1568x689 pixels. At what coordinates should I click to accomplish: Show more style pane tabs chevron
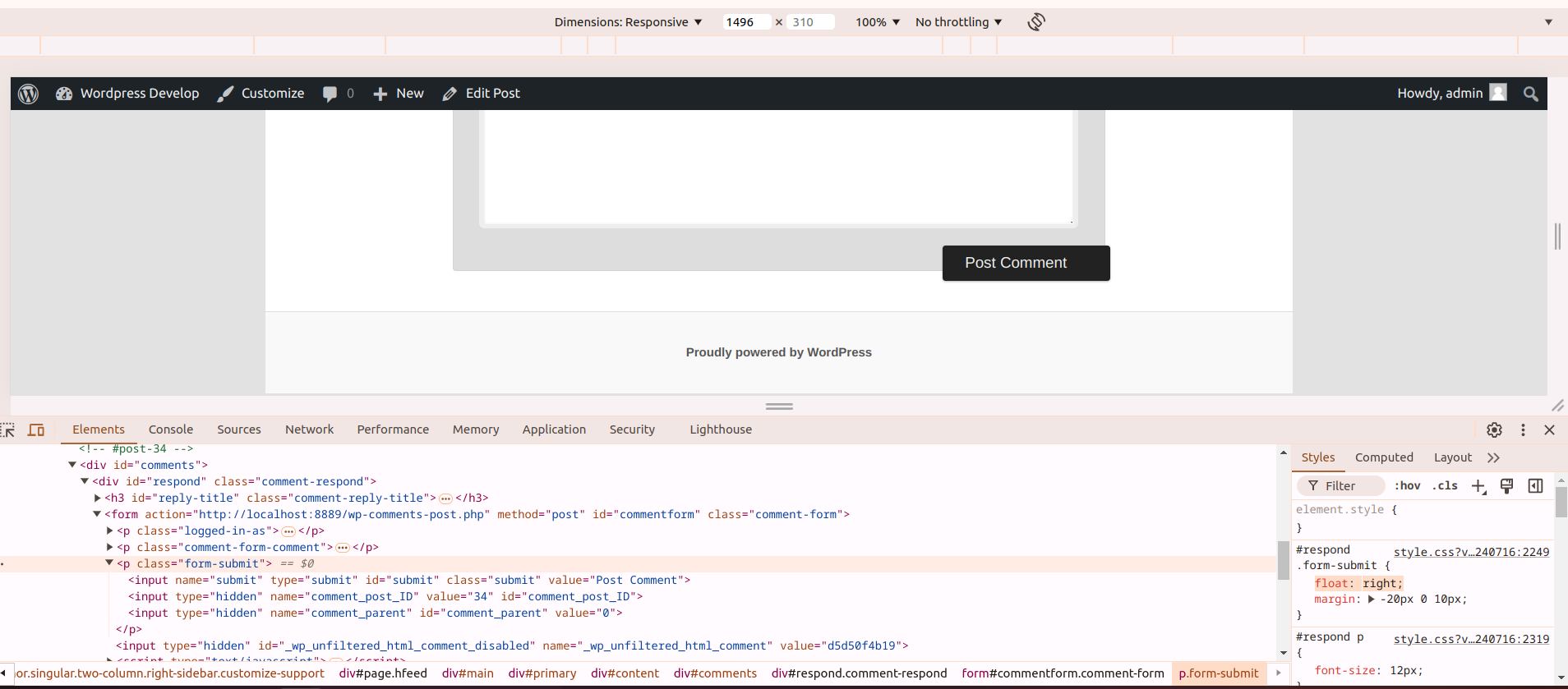(x=1493, y=457)
